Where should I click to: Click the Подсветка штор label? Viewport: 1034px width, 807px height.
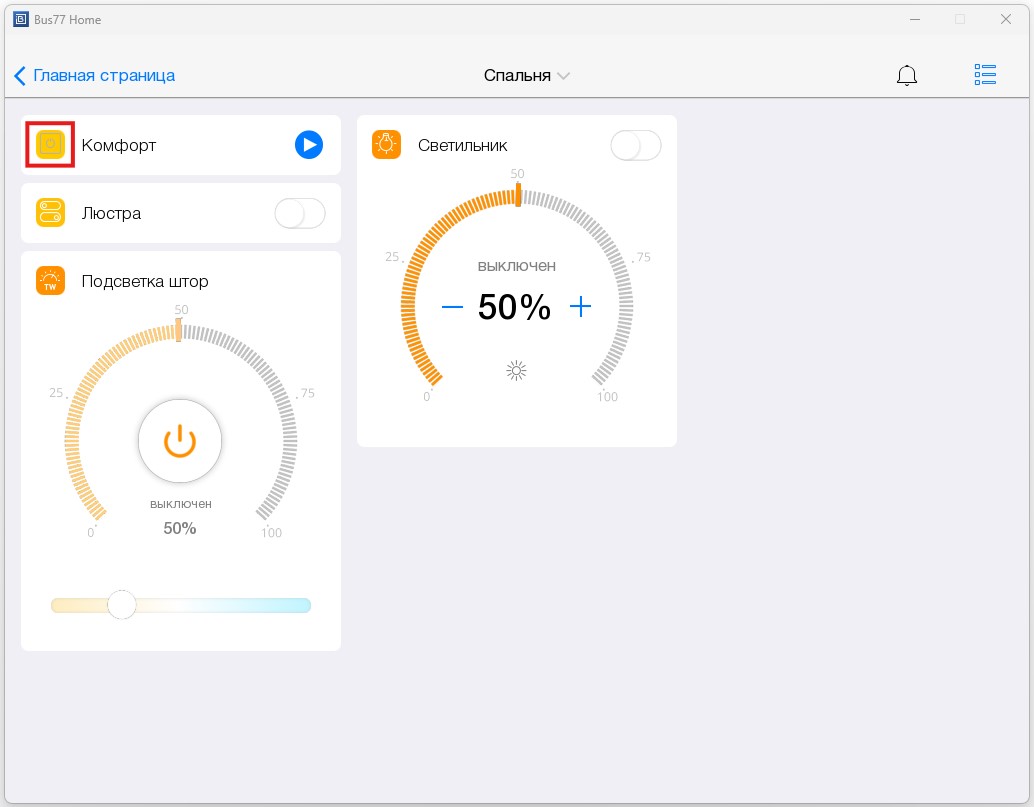point(145,281)
